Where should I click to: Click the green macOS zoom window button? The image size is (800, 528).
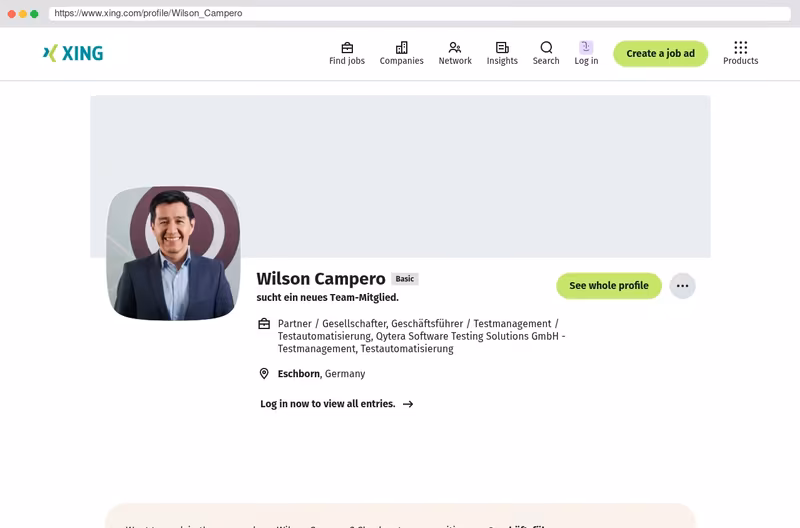[x=34, y=14]
